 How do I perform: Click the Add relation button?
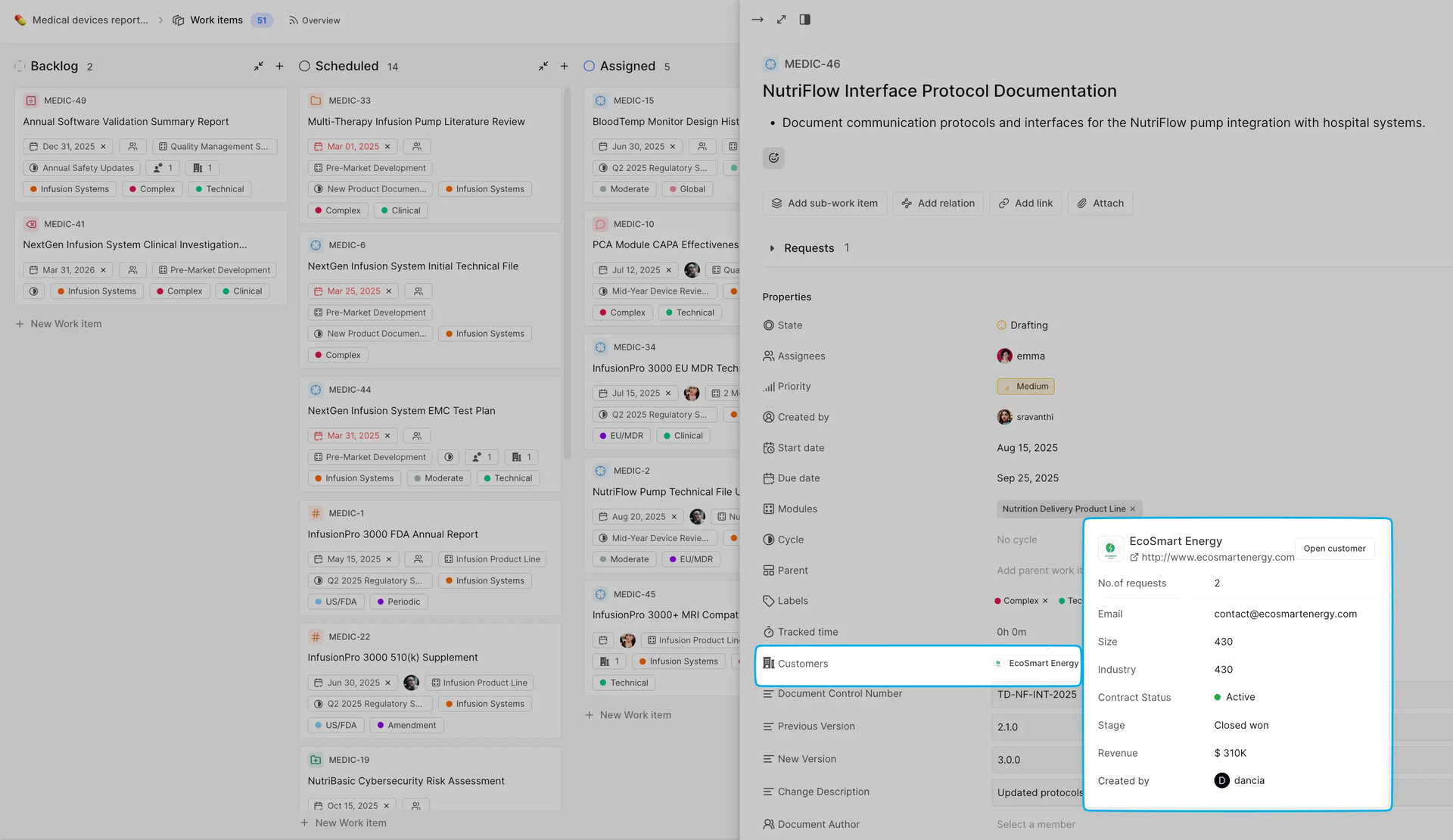pos(938,204)
